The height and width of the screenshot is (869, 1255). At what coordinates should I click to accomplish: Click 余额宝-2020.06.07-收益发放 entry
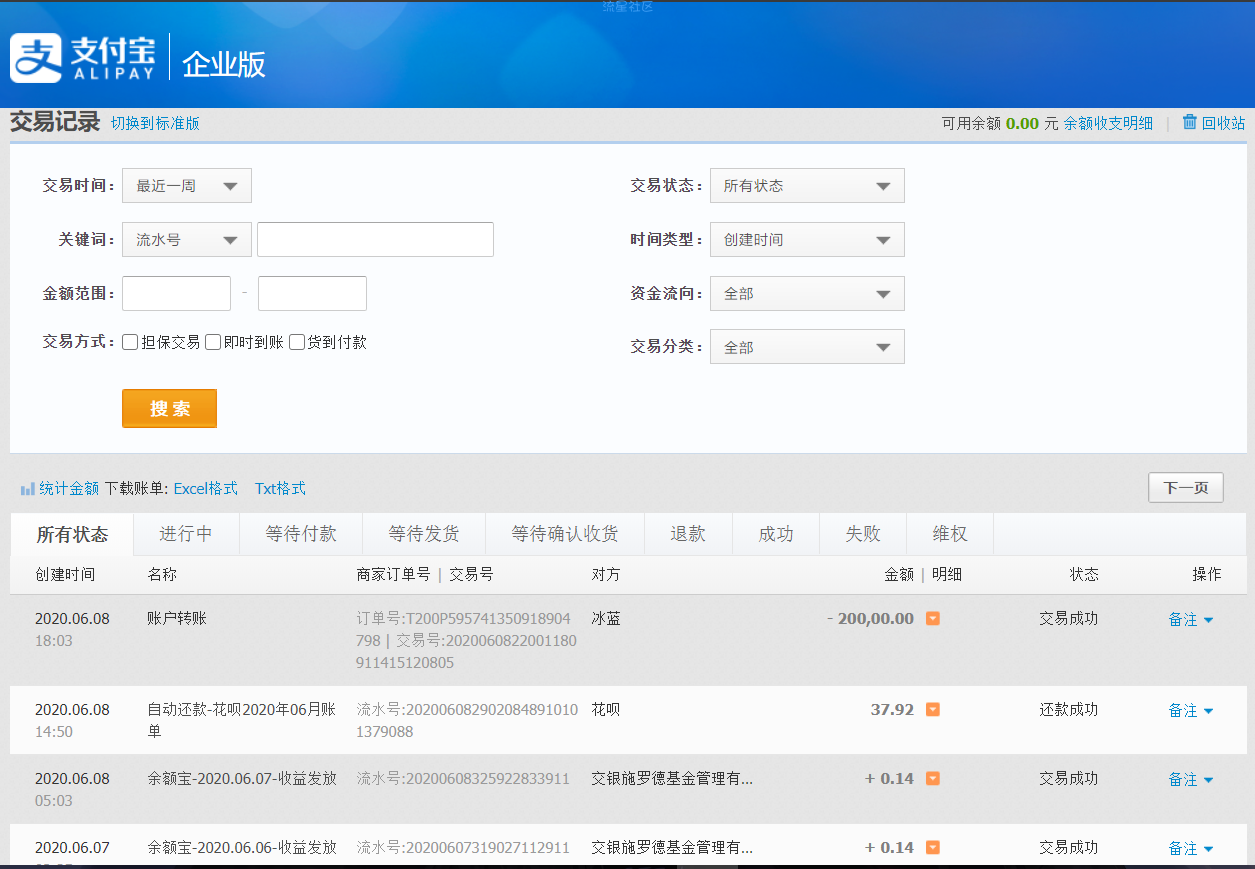[242, 779]
